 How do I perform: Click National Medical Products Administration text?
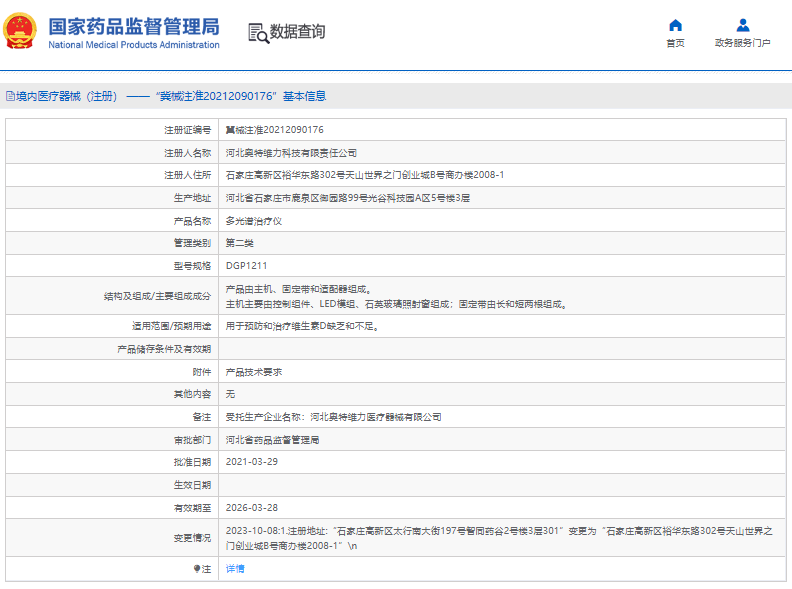tap(134, 45)
